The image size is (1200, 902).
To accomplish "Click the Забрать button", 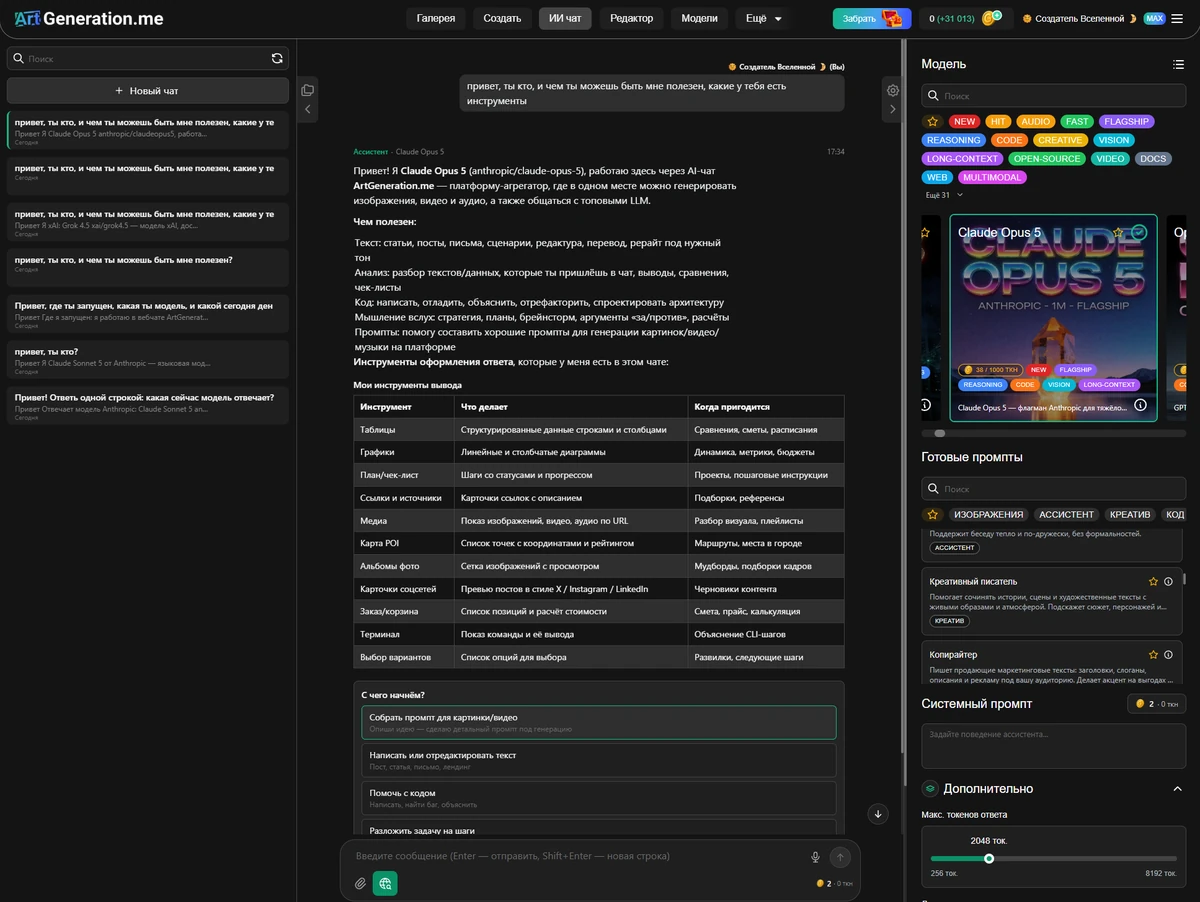I will (872, 18).
